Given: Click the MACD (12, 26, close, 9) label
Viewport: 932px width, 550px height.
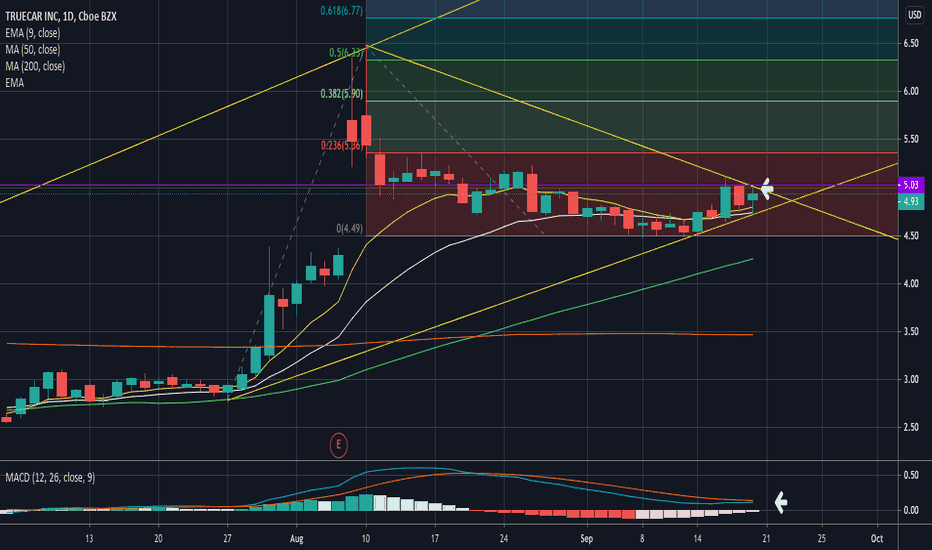Looking at the screenshot, I should (50, 477).
